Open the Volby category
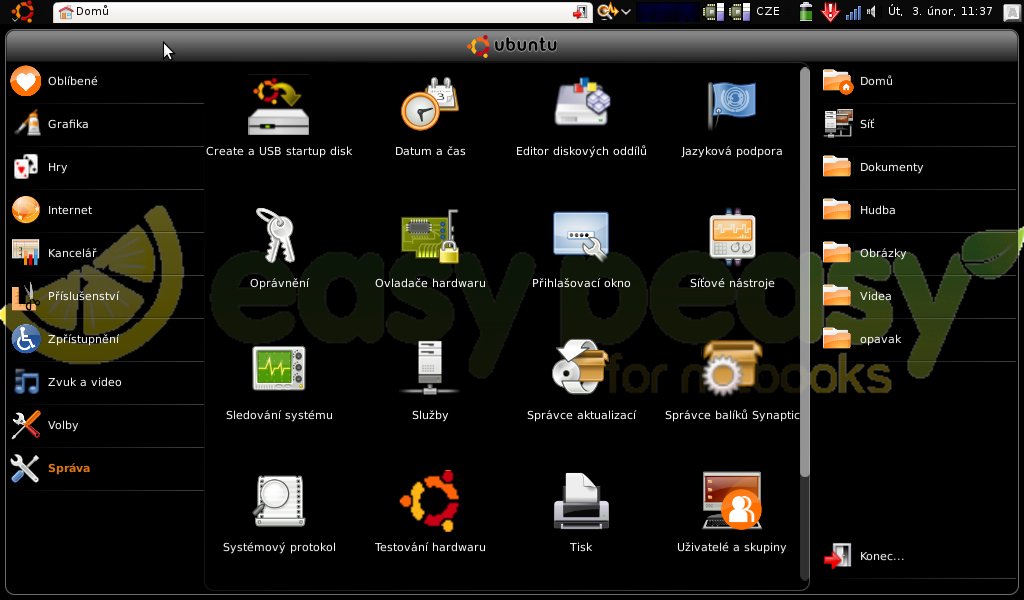 coord(106,426)
